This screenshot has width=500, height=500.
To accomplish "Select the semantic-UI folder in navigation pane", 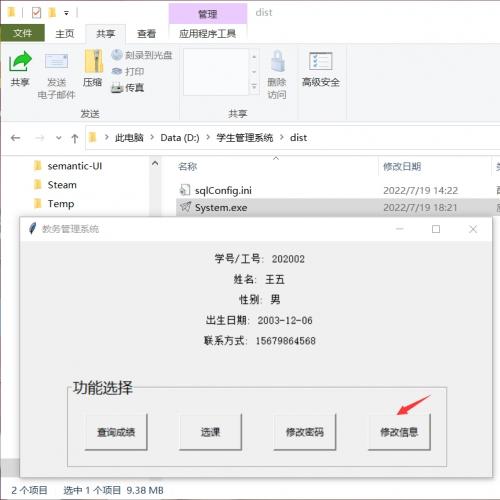I will click(75, 166).
